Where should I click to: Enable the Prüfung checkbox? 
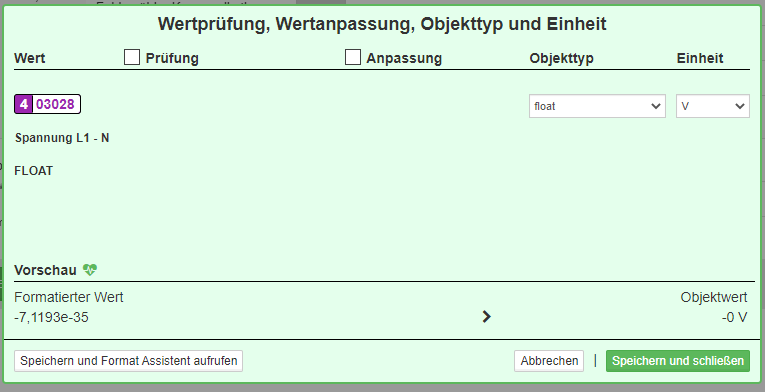(132, 57)
